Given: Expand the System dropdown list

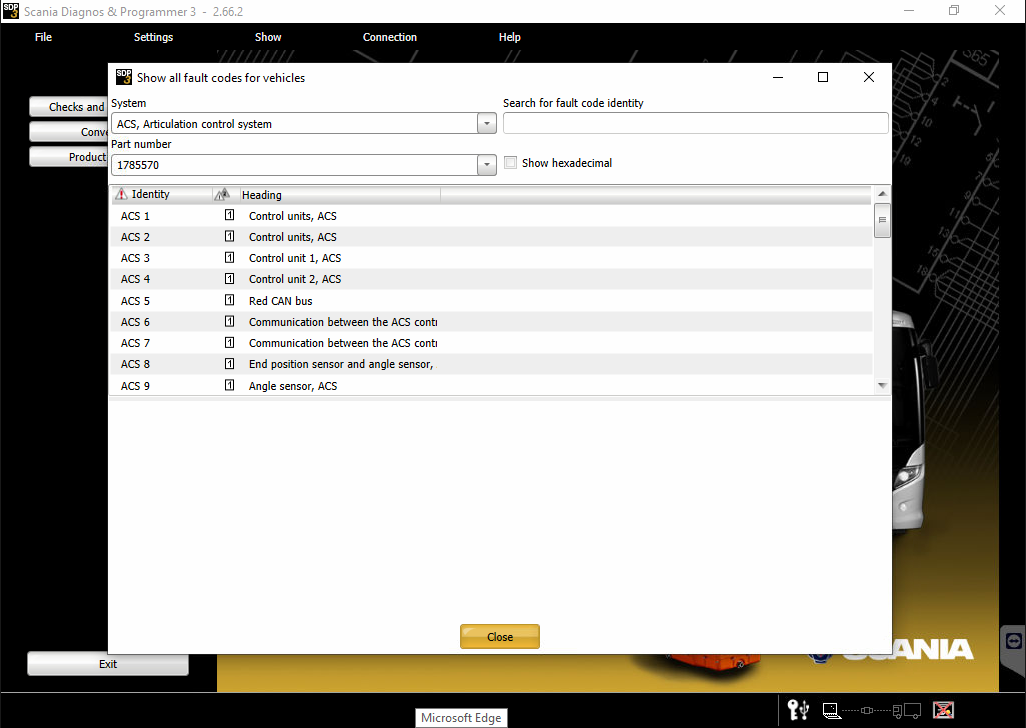Looking at the screenshot, I should click(487, 124).
